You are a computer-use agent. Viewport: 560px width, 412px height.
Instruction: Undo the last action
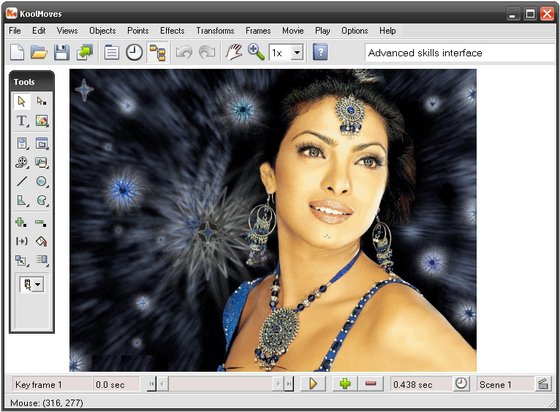click(x=184, y=52)
